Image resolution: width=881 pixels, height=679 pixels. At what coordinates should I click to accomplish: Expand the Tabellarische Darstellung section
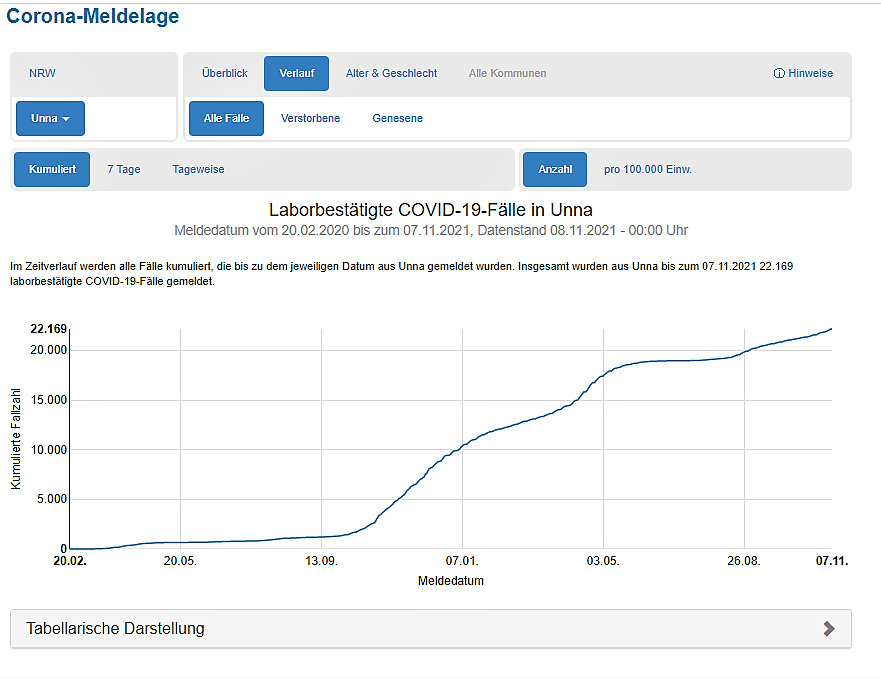115,628
